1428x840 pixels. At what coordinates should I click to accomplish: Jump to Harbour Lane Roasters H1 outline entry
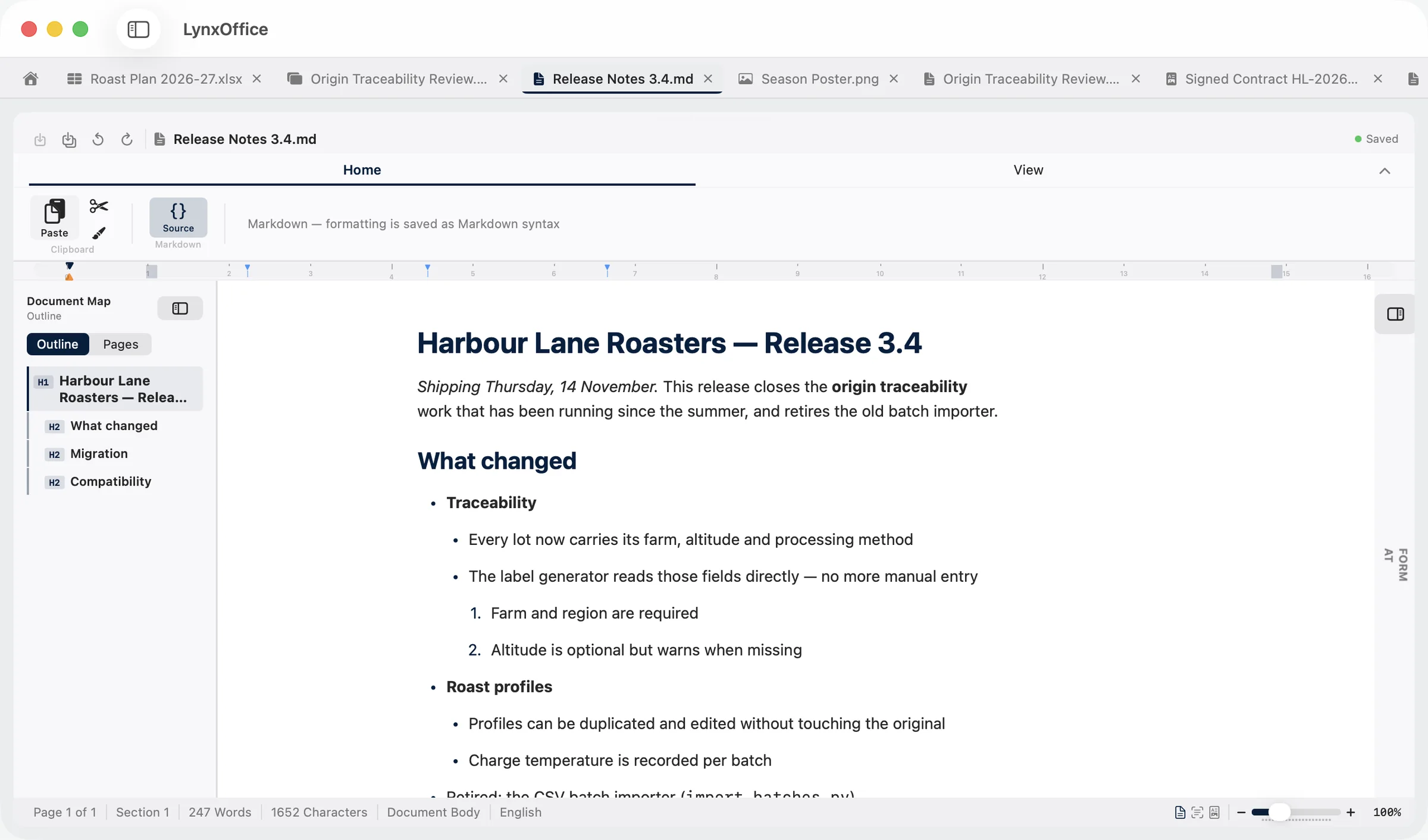(116, 388)
